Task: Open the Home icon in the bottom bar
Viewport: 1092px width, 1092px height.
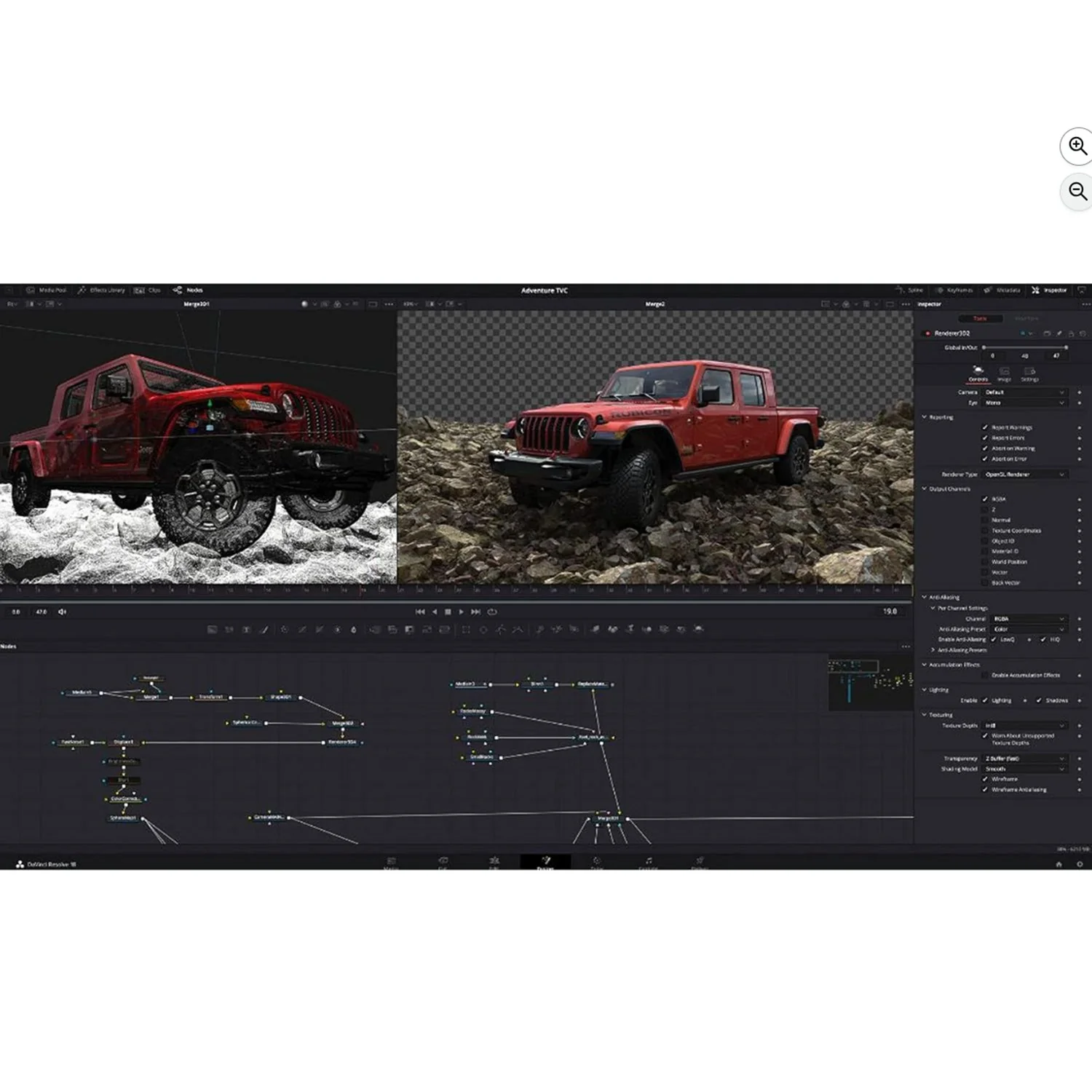Action: click(x=1059, y=864)
